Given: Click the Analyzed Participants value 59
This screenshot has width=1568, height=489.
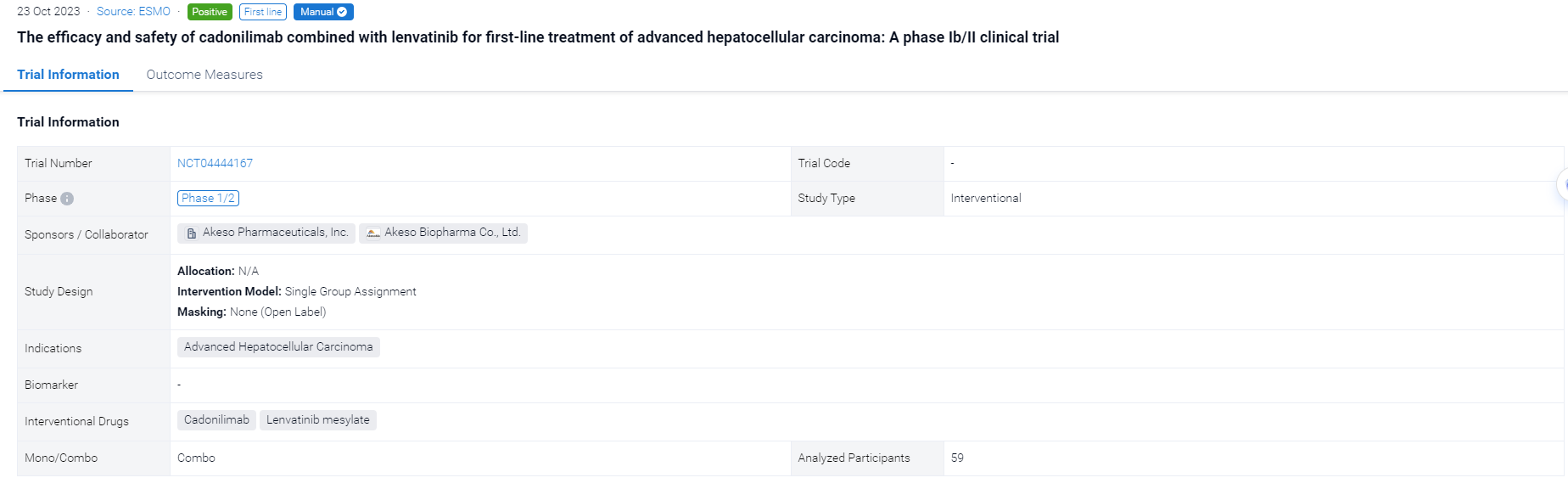Looking at the screenshot, I should coord(957,458).
